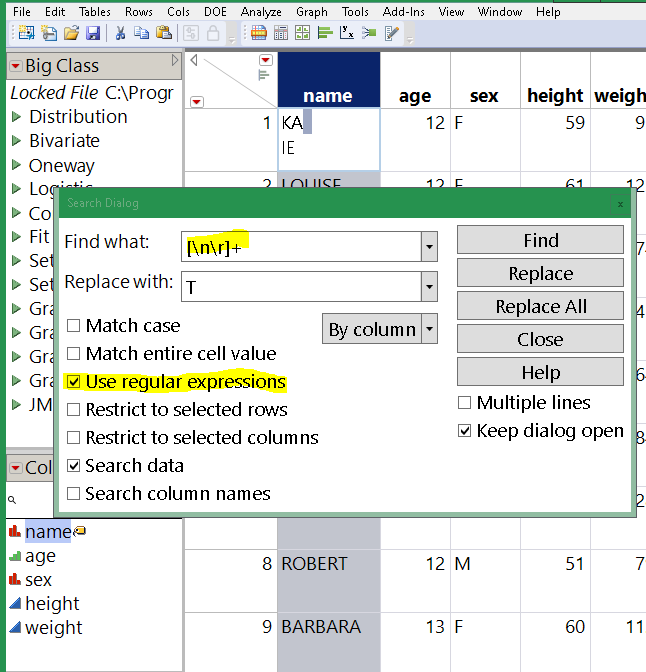
Task: Enable Search column names
Action: tap(73, 494)
